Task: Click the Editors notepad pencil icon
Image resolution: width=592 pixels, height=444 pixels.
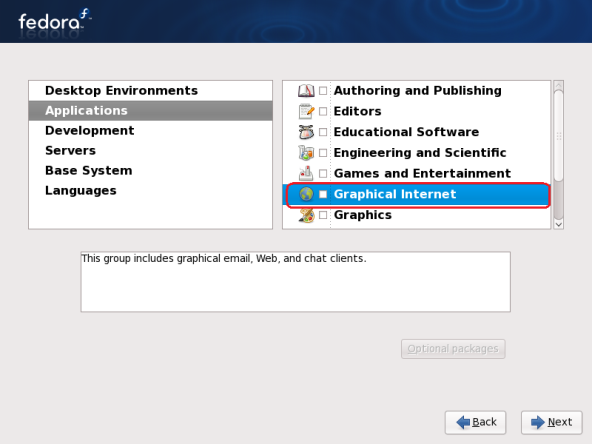Action: pos(306,111)
